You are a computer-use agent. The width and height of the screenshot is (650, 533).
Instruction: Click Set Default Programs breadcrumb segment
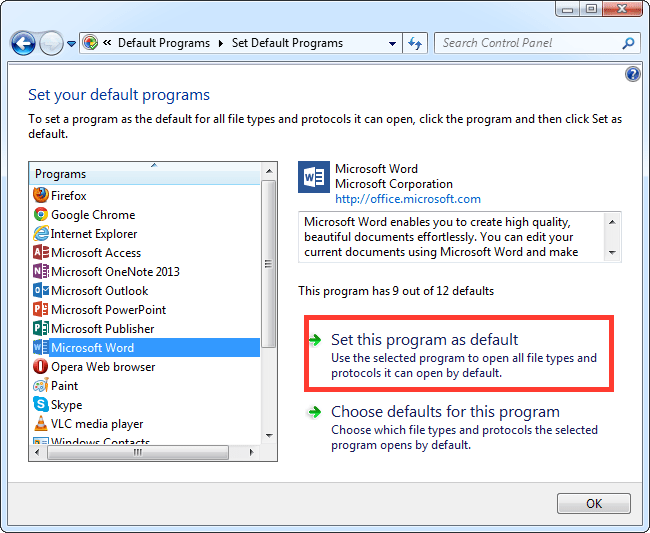pos(287,43)
